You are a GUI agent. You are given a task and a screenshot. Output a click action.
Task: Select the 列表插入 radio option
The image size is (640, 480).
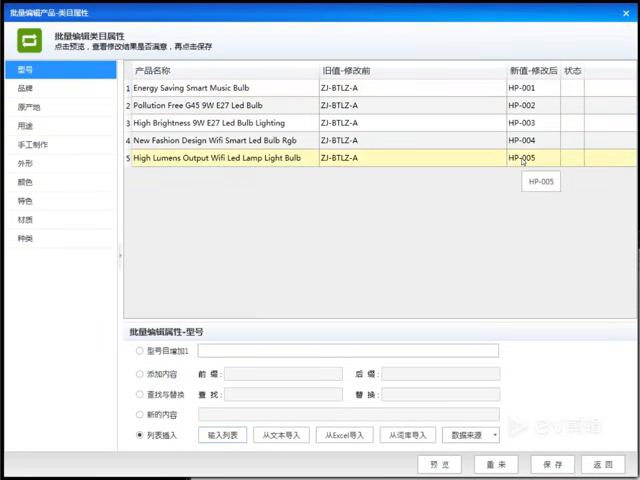pyautogui.click(x=140, y=435)
